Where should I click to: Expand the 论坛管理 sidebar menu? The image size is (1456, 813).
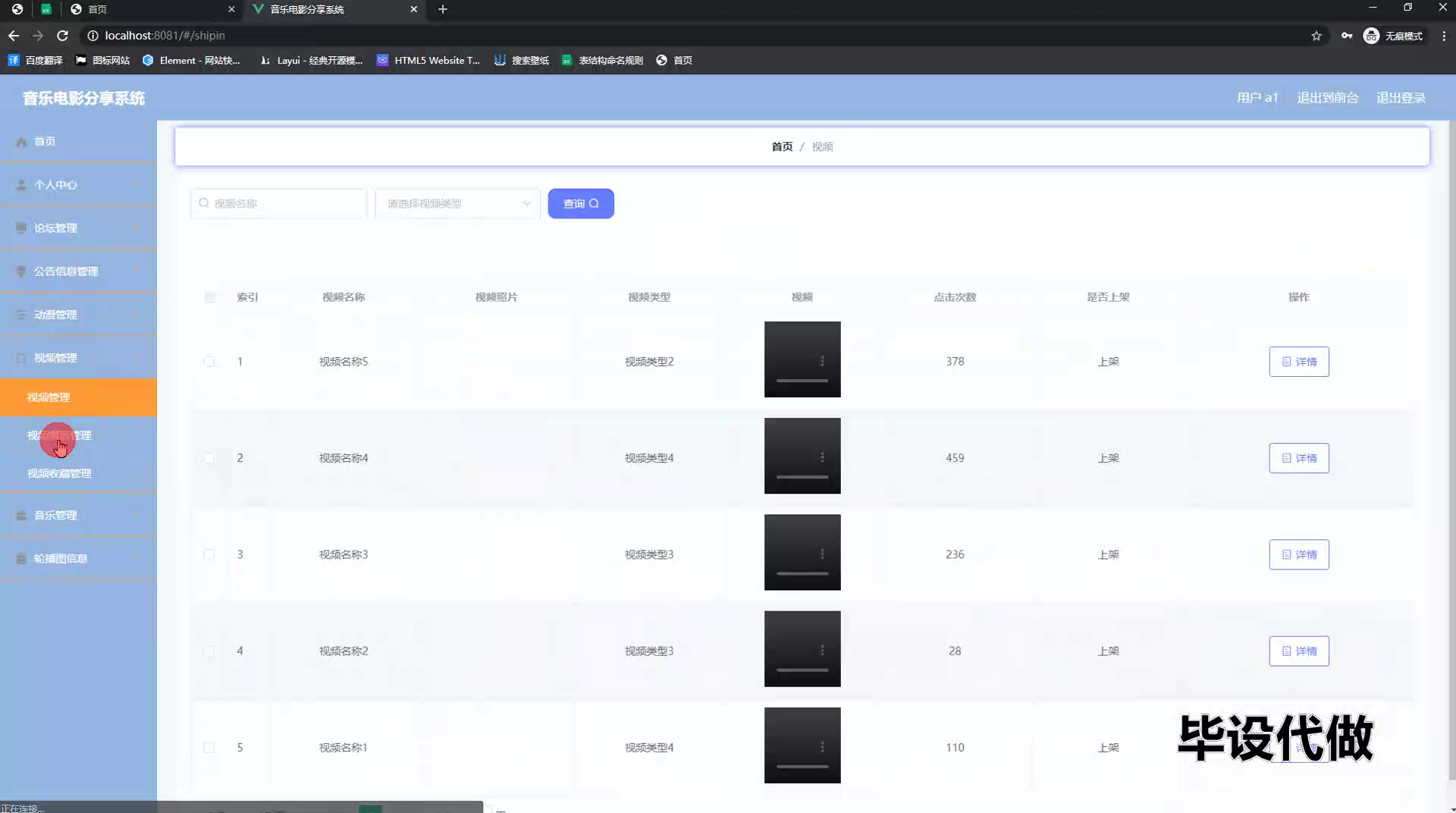[78, 228]
